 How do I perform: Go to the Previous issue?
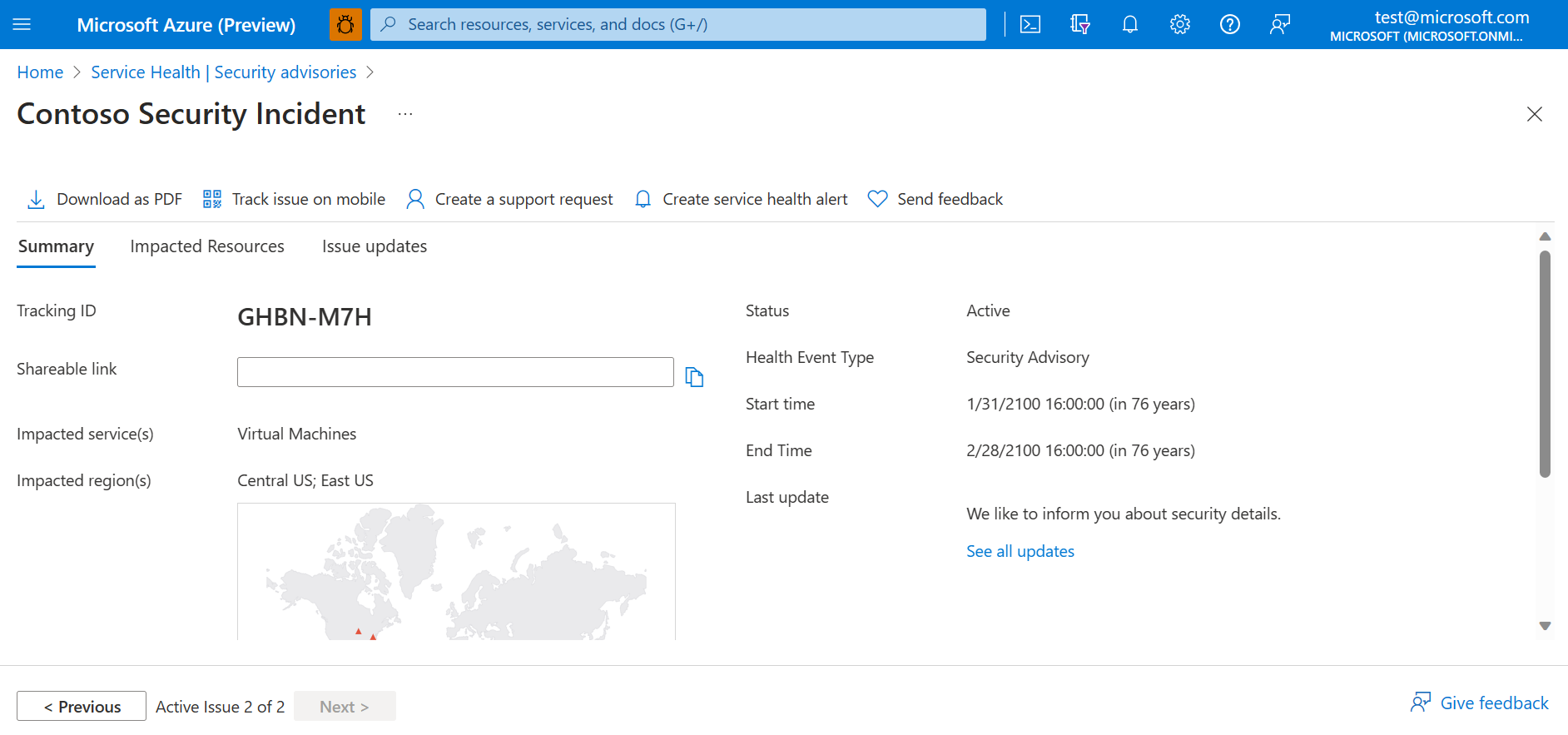(82, 706)
